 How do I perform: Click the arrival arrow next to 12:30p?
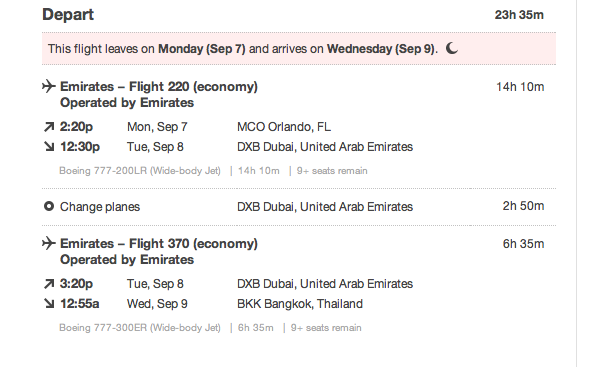coord(49,146)
